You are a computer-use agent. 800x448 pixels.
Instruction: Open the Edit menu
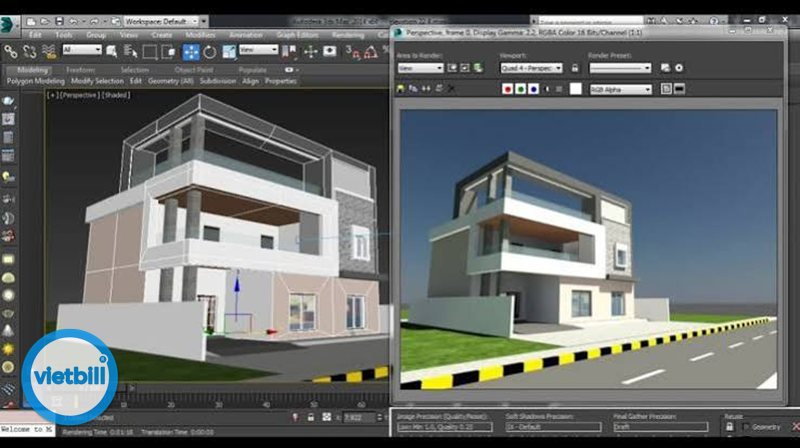[35, 35]
